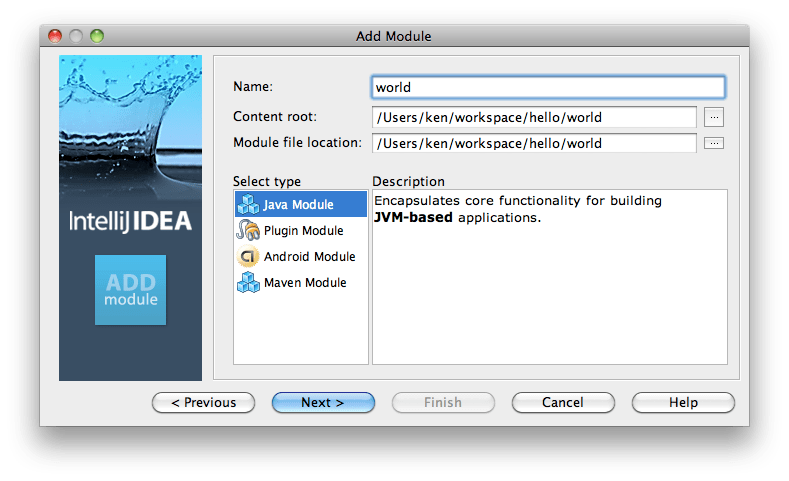Close the Add Module window
This screenshot has width=789, height=481.
[55, 36]
